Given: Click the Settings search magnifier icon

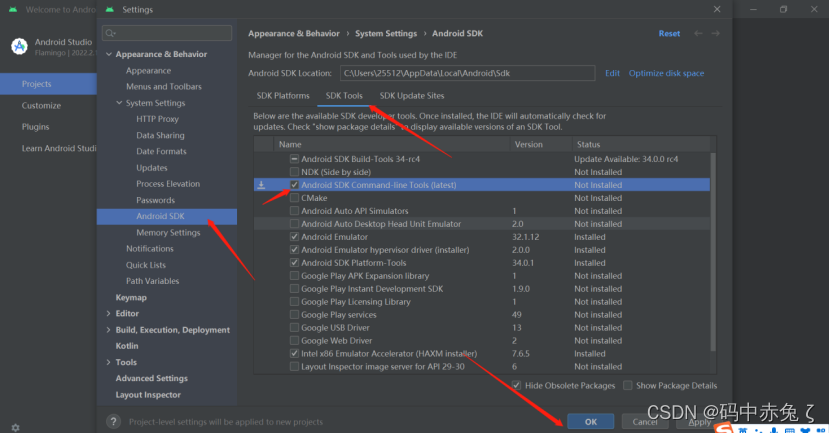Looking at the screenshot, I should tap(110, 33).
